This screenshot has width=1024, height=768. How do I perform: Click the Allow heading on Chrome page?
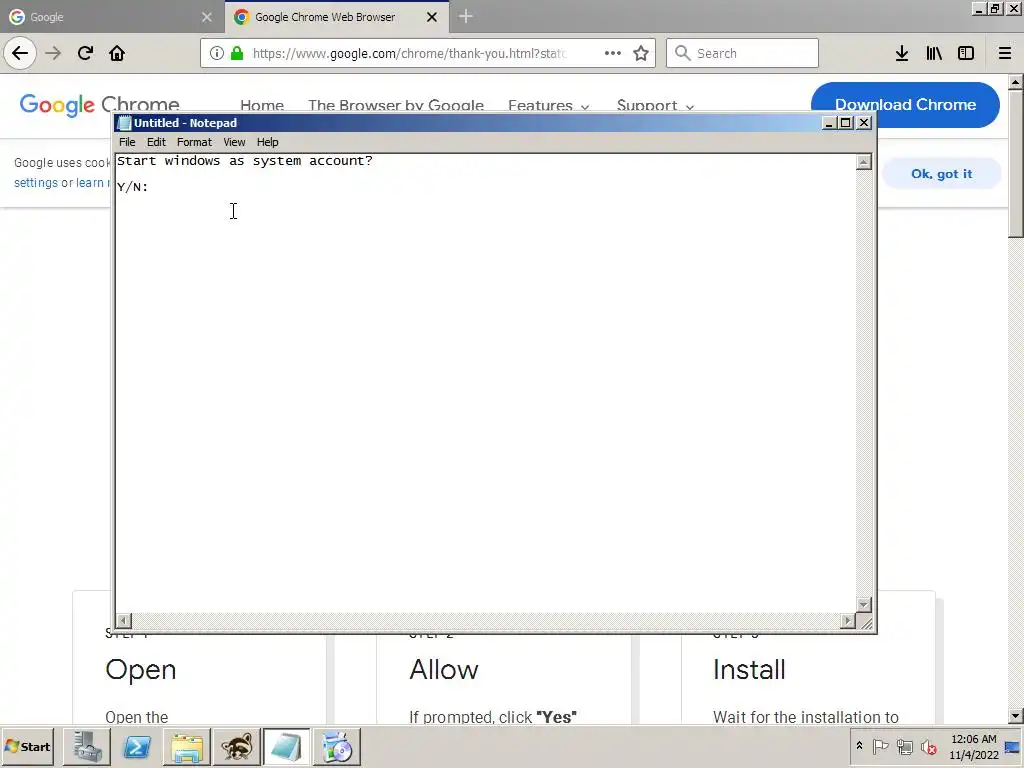444,669
